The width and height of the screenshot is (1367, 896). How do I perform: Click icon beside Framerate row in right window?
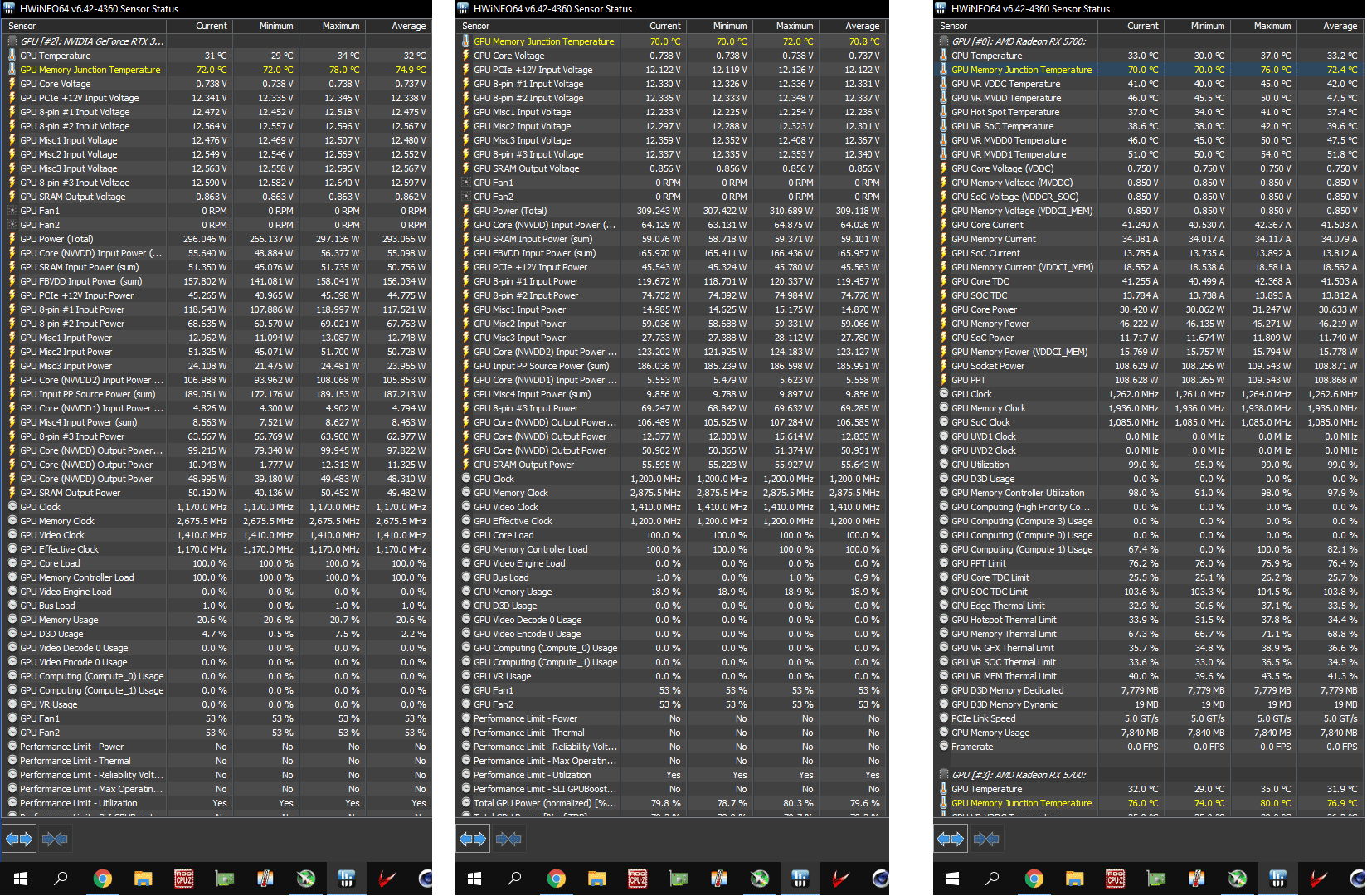(943, 747)
